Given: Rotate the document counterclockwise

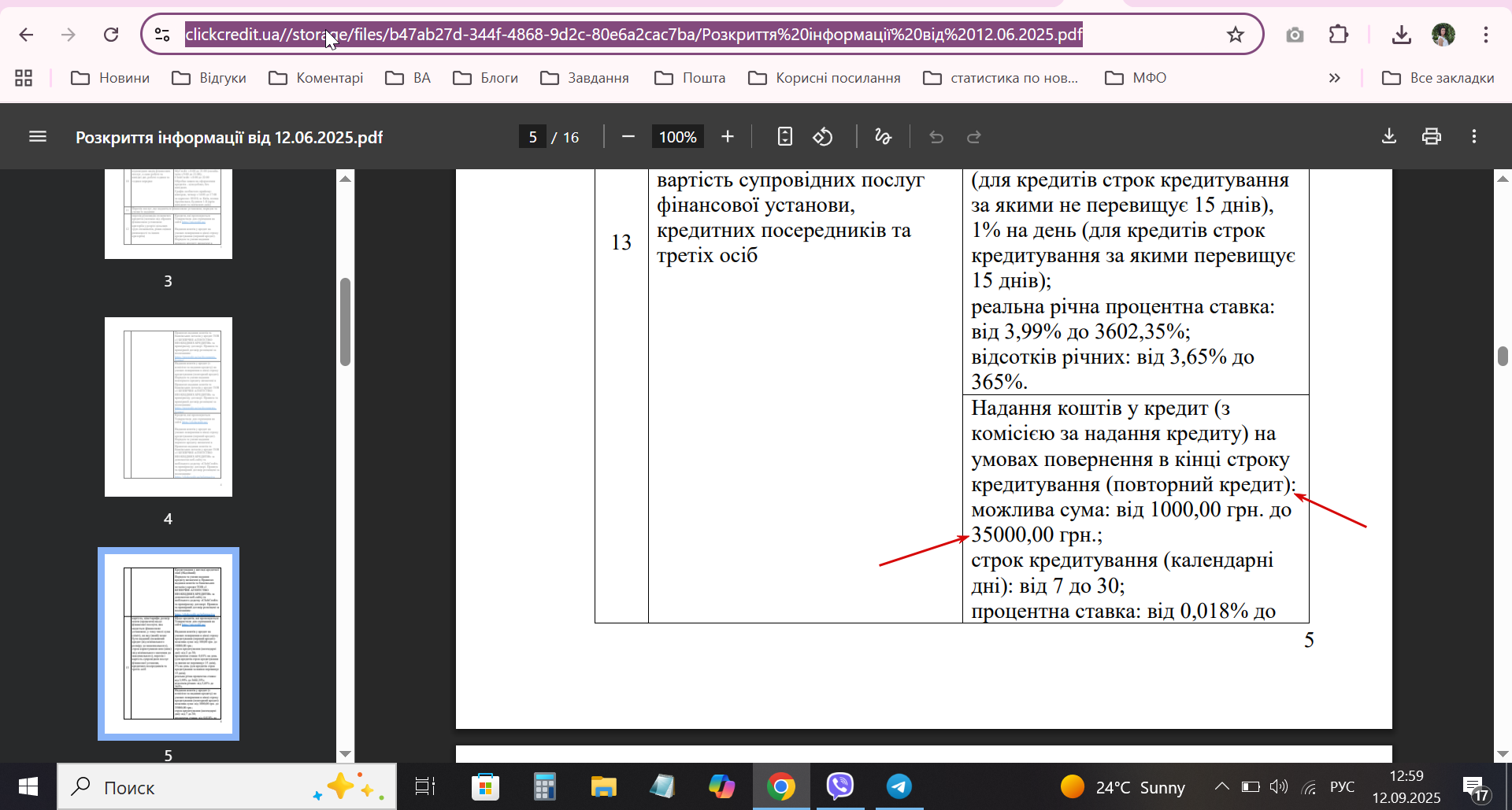Looking at the screenshot, I should [823, 137].
